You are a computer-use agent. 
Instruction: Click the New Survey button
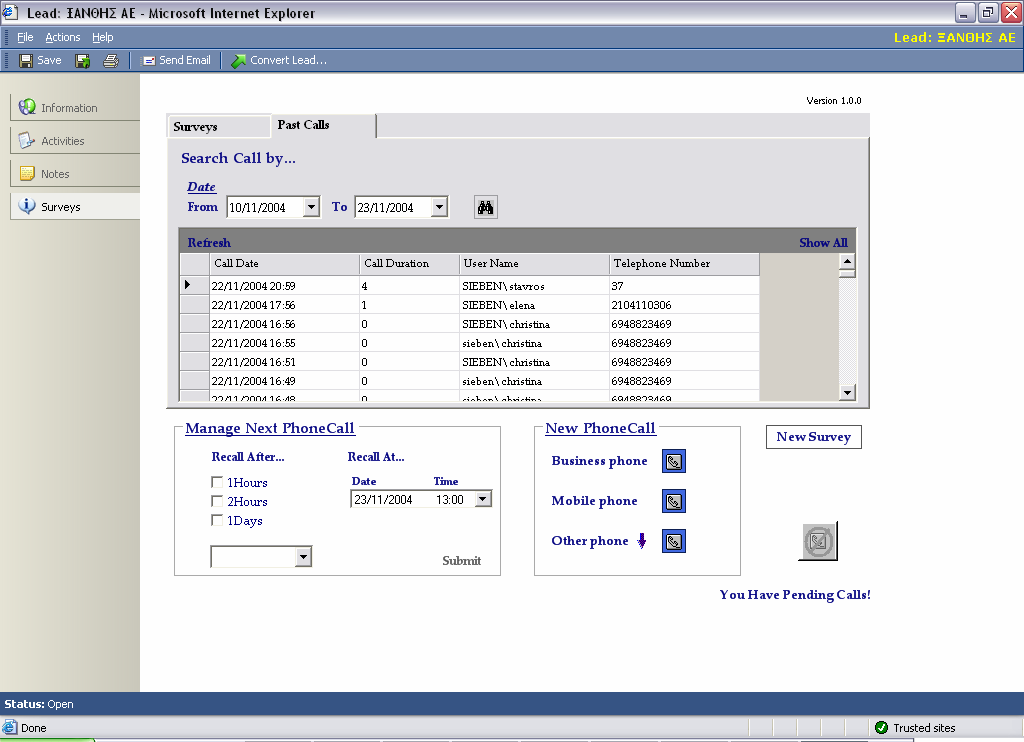pos(814,437)
